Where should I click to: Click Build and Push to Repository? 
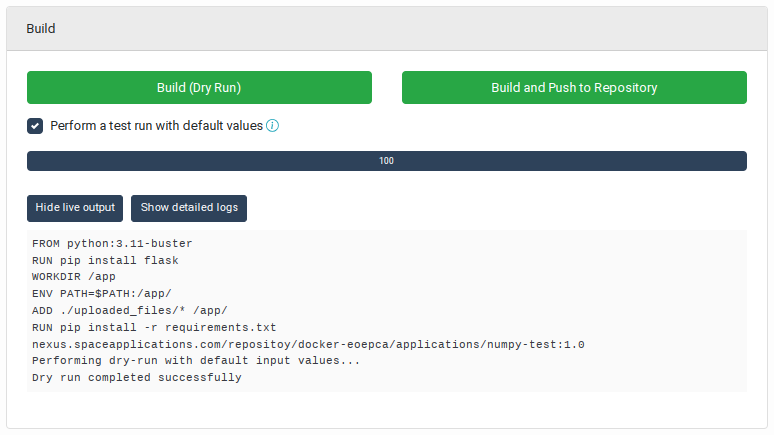(574, 87)
